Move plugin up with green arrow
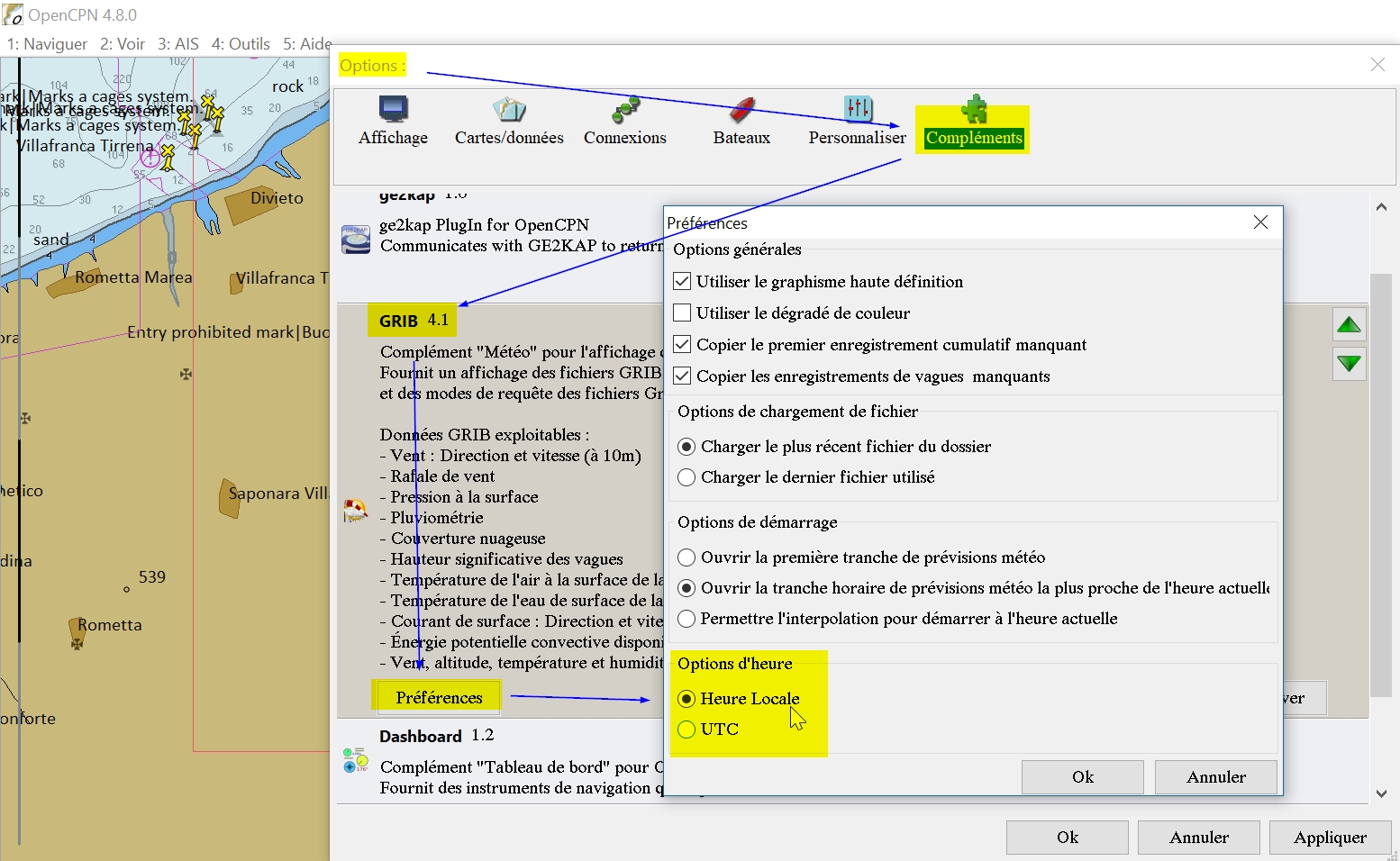This screenshot has height=861, width=1400. [1349, 324]
